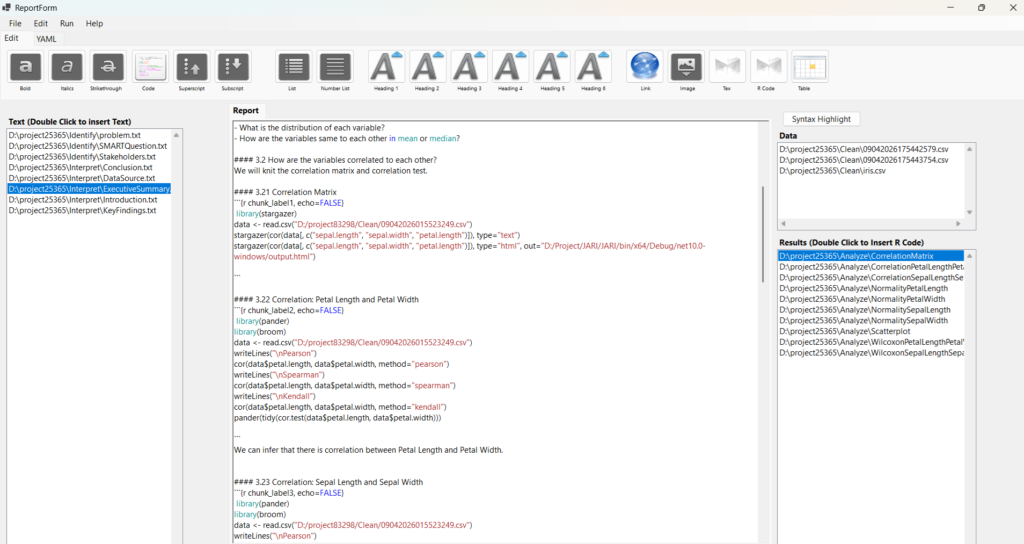Click the Bold formatting icon
Image resolution: width=1024 pixels, height=544 pixels.
click(25, 67)
